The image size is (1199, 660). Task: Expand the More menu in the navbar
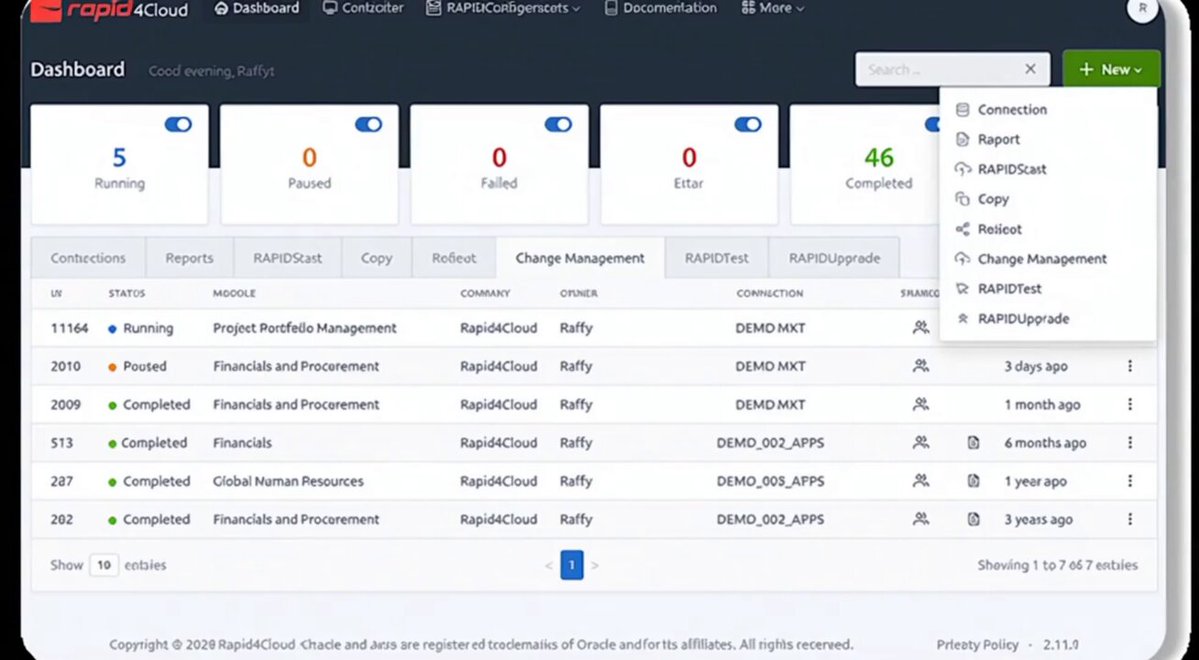772,8
